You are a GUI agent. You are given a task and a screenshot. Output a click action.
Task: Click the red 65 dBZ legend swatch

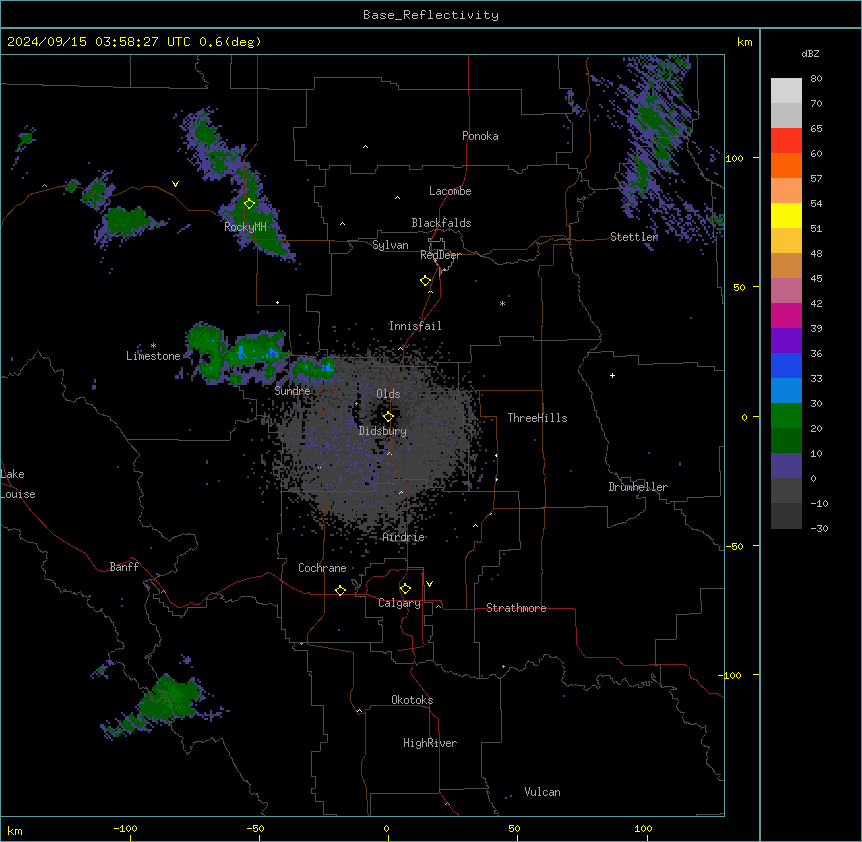pyautogui.click(x=786, y=141)
